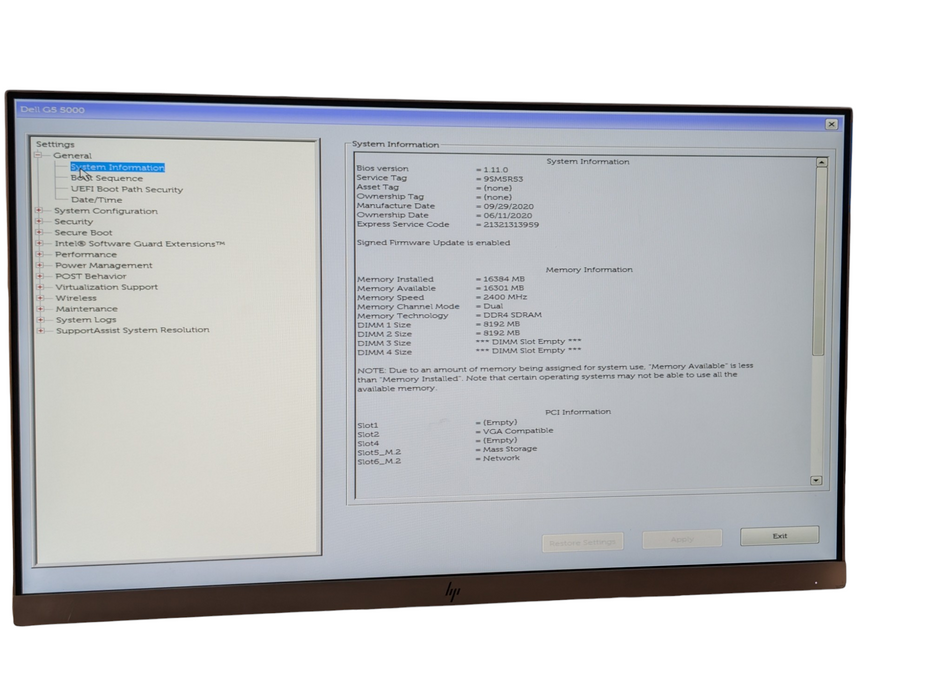Collapse the General tree node

(39, 155)
